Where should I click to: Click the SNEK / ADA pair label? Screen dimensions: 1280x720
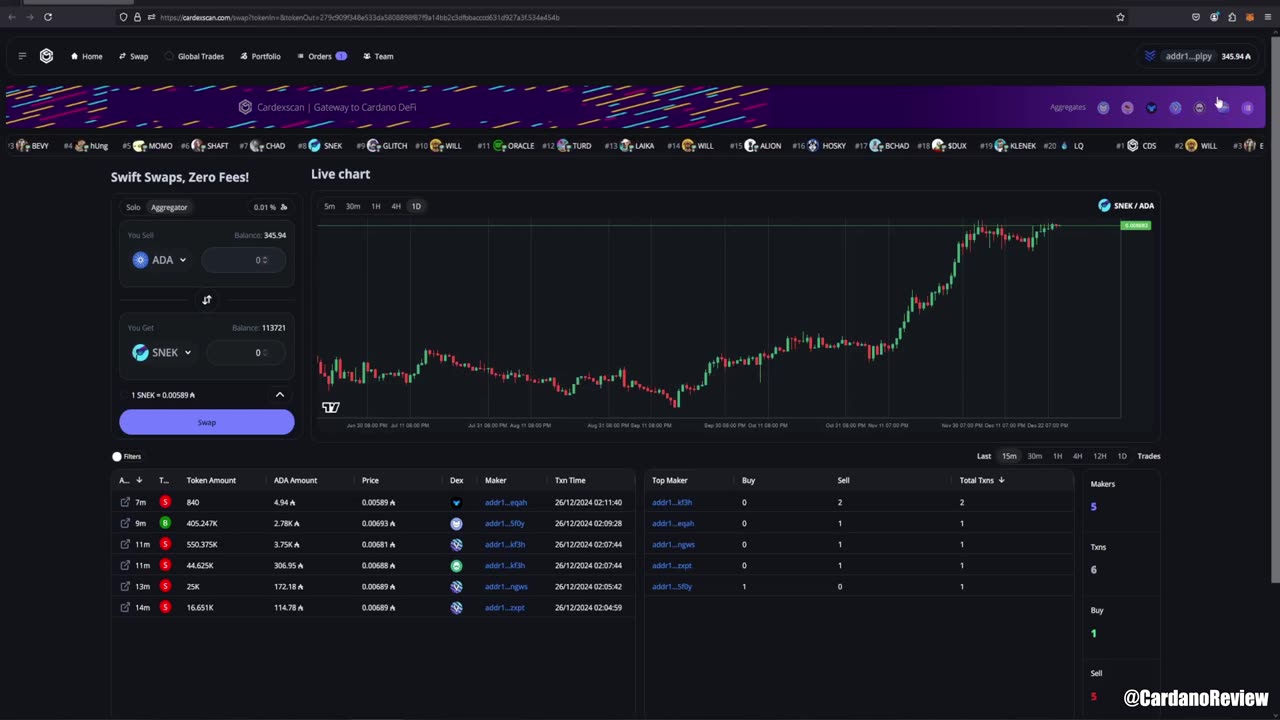pyautogui.click(x=1126, y=205)
